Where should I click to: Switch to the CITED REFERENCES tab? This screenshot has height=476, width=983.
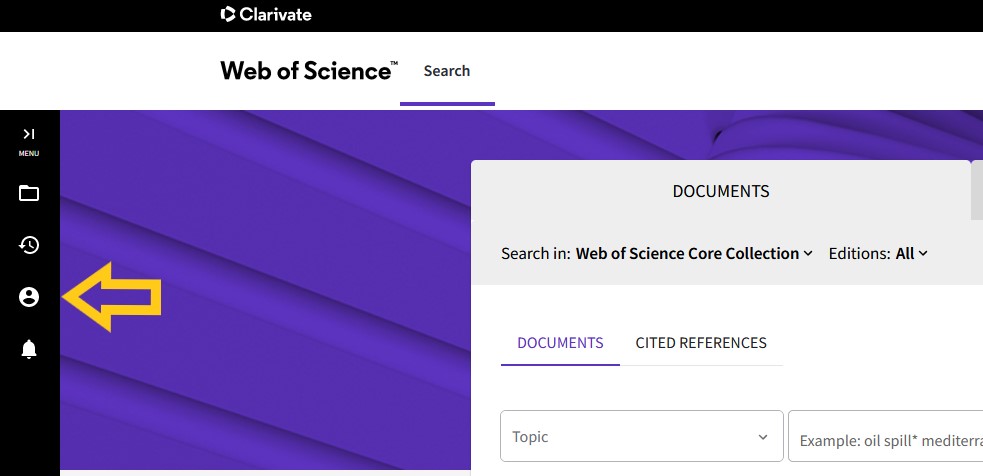coord(701,343)
